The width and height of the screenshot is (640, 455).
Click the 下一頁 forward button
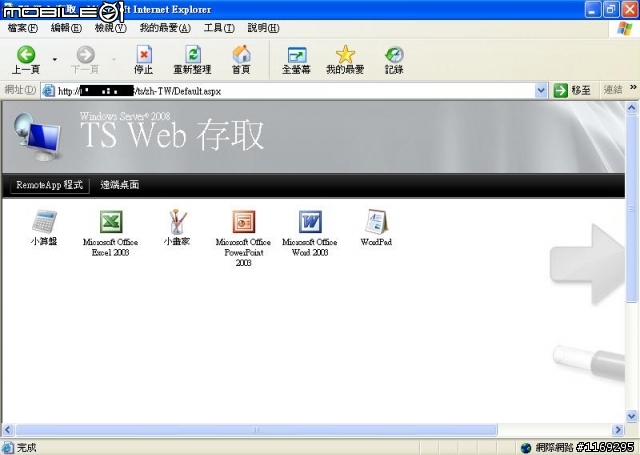(85, 60)
